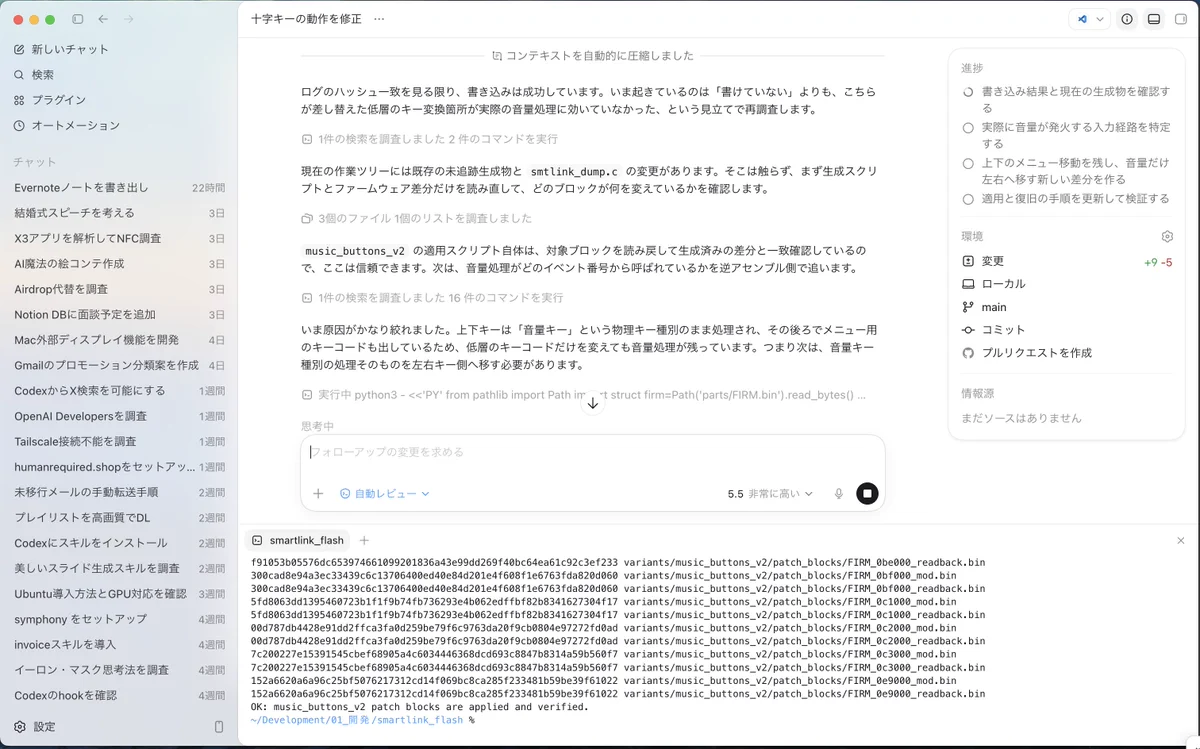Viewport: 1200px width, 749px height.
Task: Open the 自動レビュー dropdown
Action: click(384, 494)
